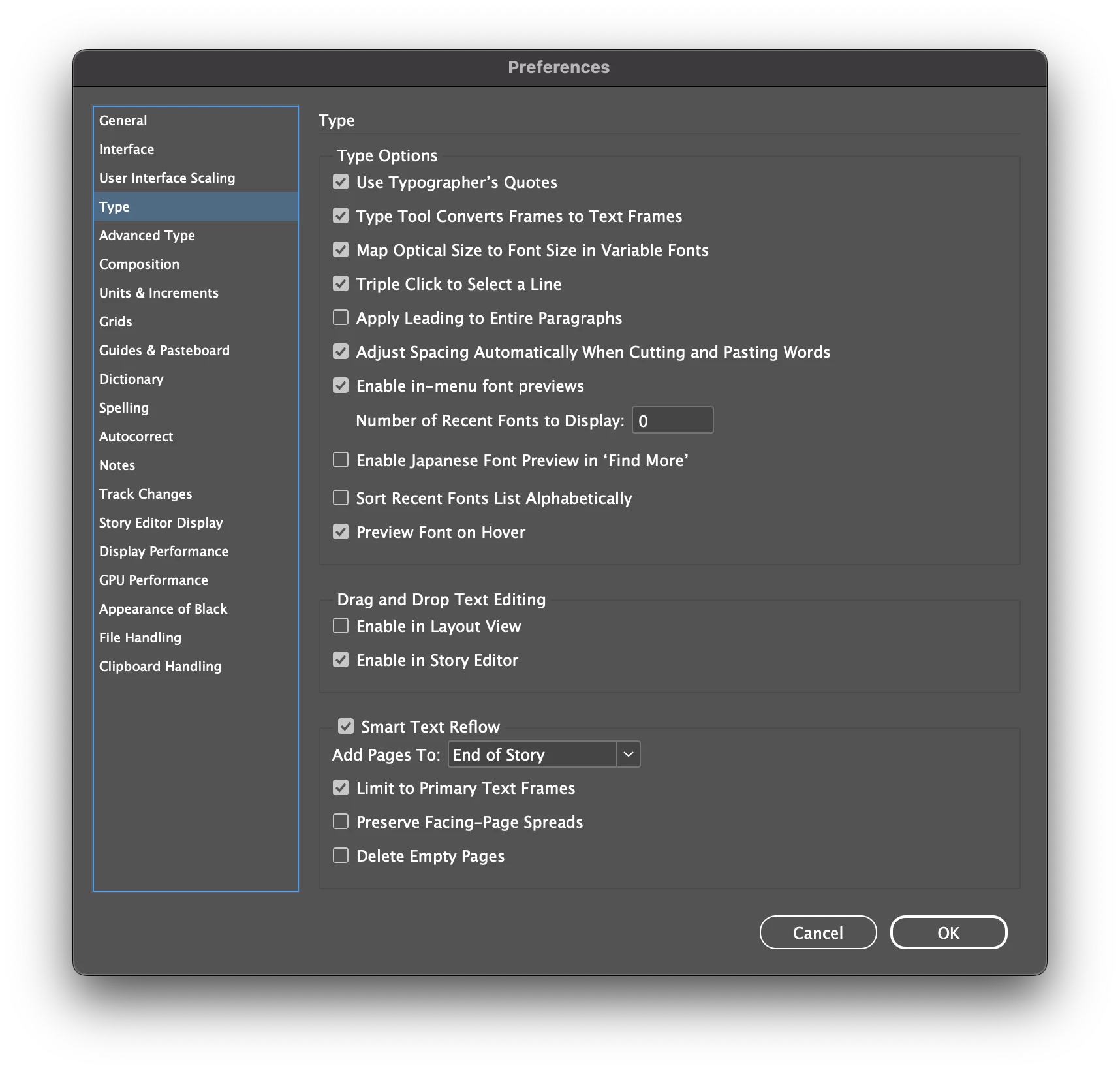Open Appearance of Black preferences

click(x=196, y=609)
